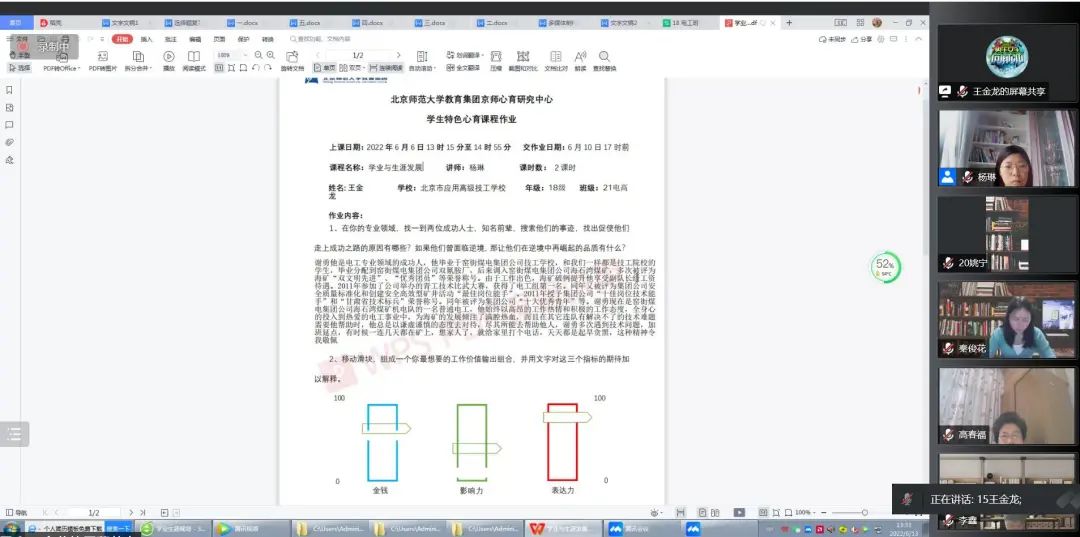1080x537 pixels.
Task: Open the 编辑 ribbon tab
Action: [x=195, y=39]
